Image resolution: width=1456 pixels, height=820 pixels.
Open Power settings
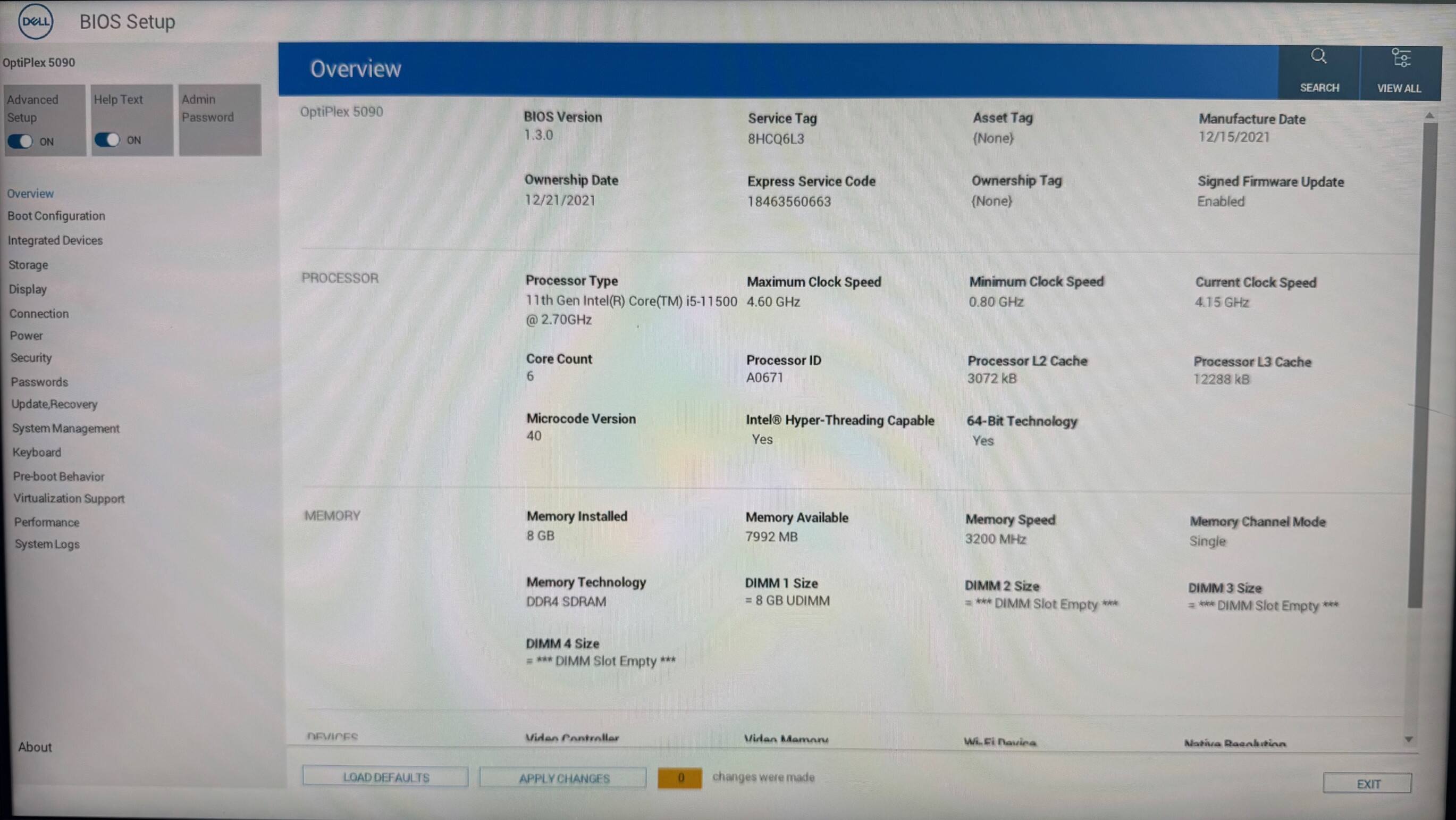tap(26, 336)
